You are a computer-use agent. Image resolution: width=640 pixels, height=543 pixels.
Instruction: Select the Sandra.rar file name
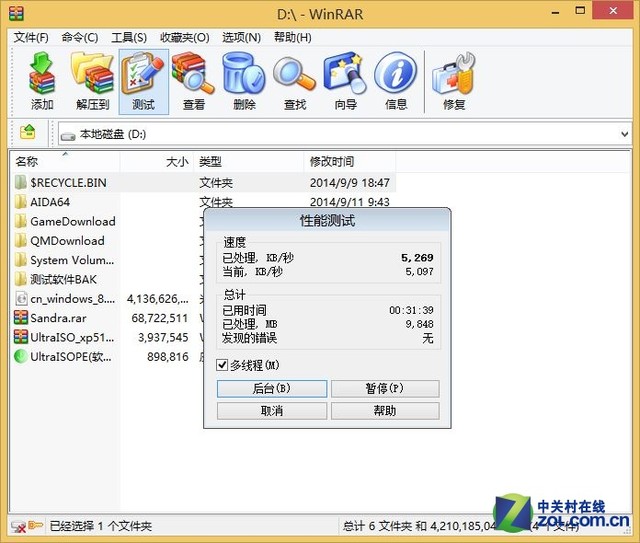point(58,318)
